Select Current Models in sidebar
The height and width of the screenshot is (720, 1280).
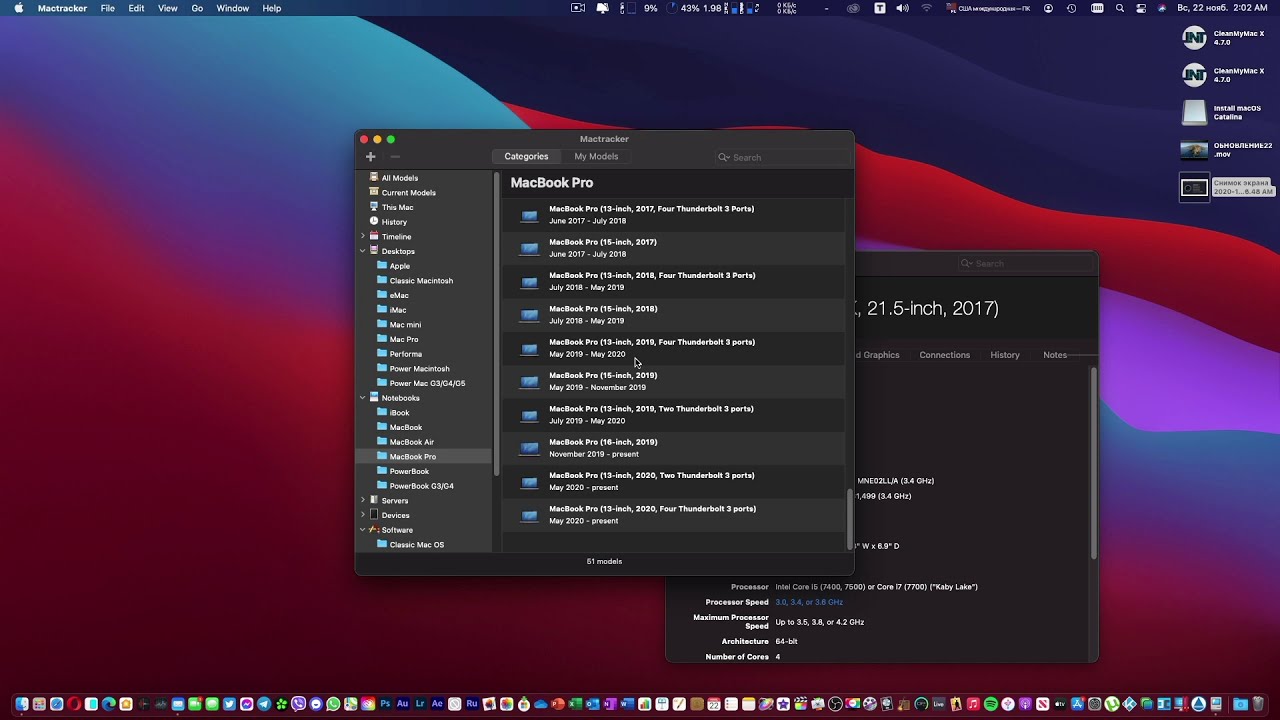point(425,193)
